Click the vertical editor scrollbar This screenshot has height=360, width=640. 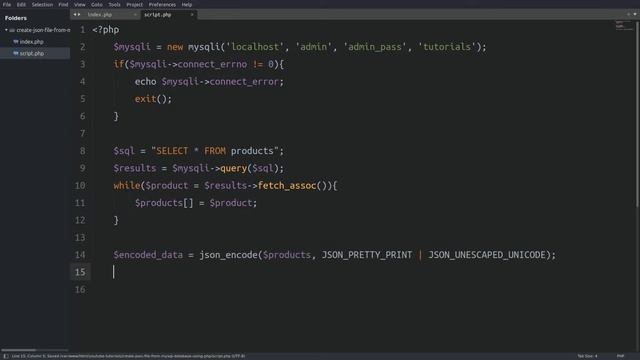[638, 114]
